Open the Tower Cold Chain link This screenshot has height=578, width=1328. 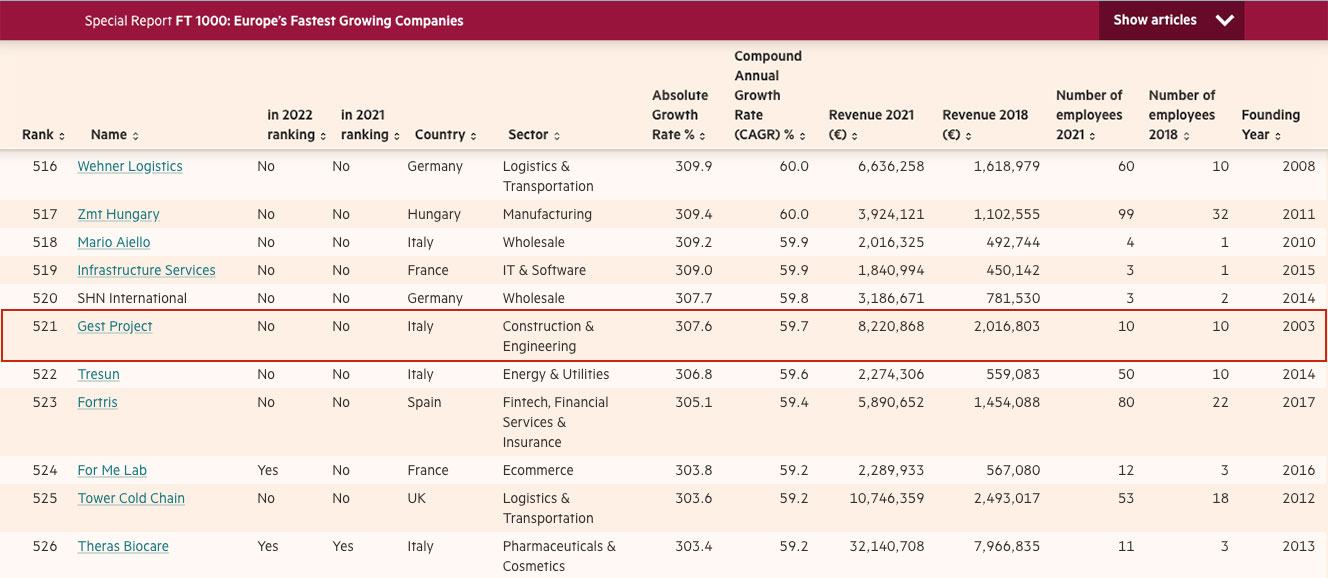(131, 498)
